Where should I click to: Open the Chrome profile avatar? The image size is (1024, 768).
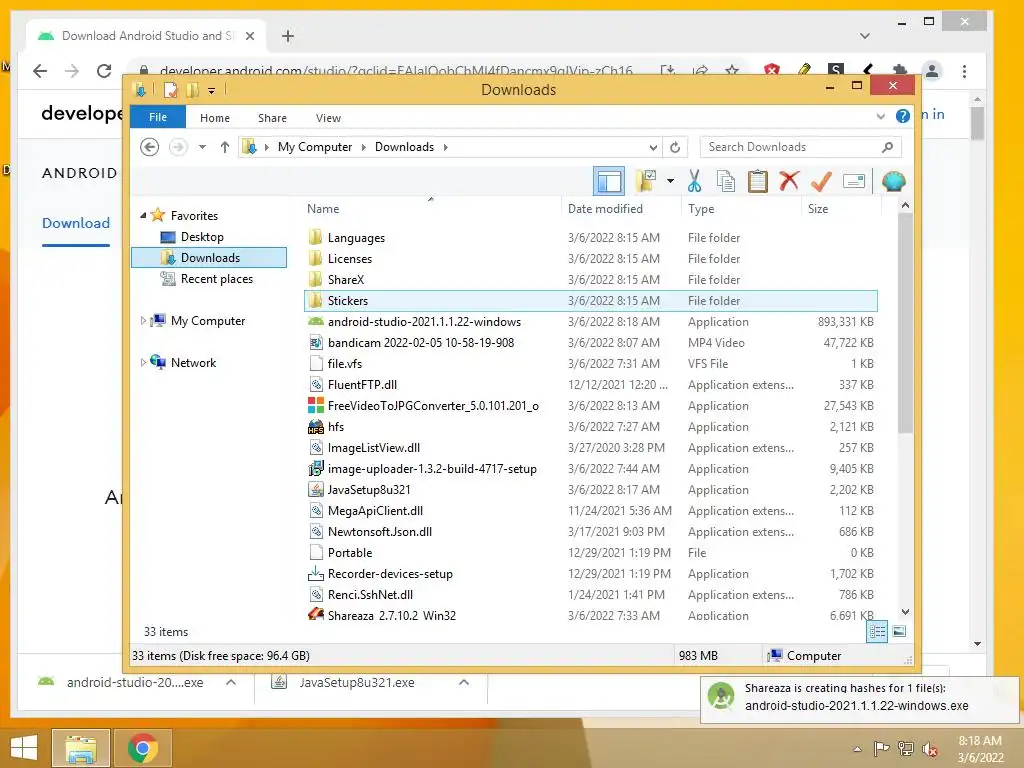(x=932, y=71)
